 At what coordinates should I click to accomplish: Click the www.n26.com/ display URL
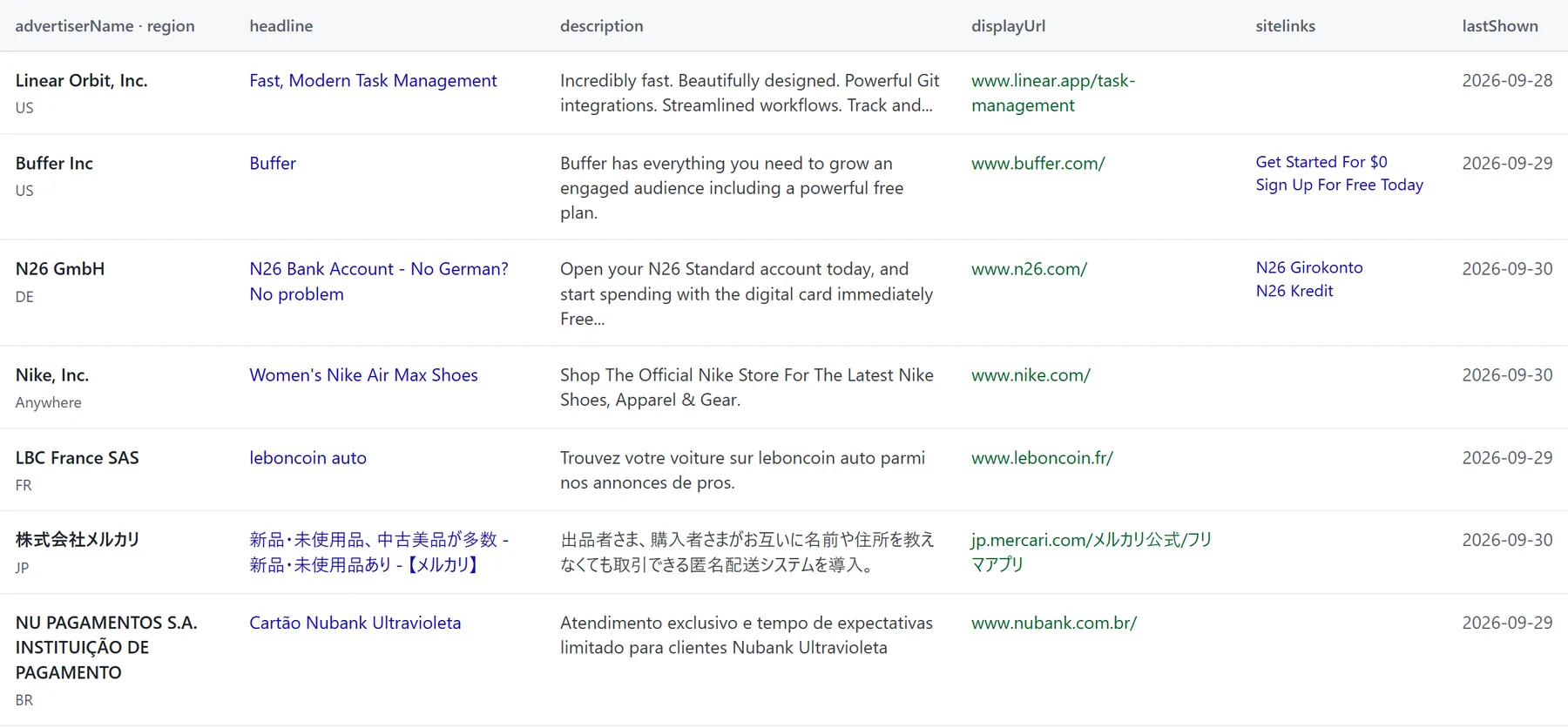click(1029, 269)
